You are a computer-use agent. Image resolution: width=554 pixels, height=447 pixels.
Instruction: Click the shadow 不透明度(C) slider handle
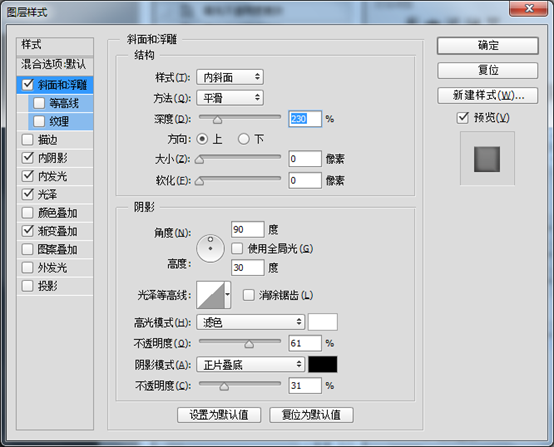click(x=224, y=387)
